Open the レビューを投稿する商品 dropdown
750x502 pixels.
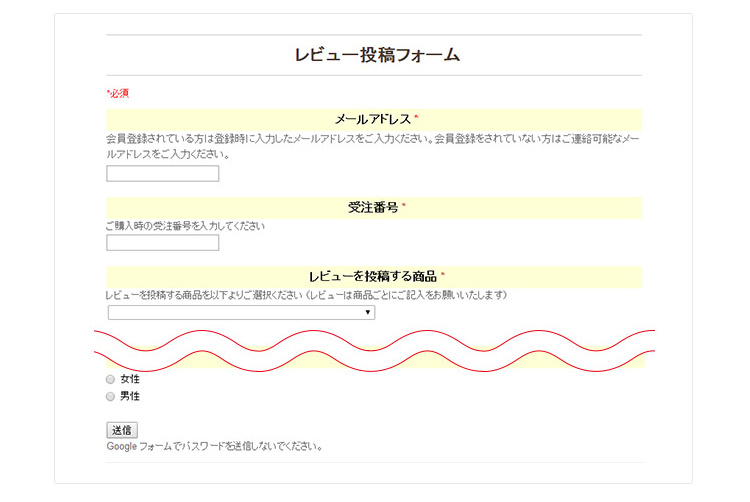(242, 312)
